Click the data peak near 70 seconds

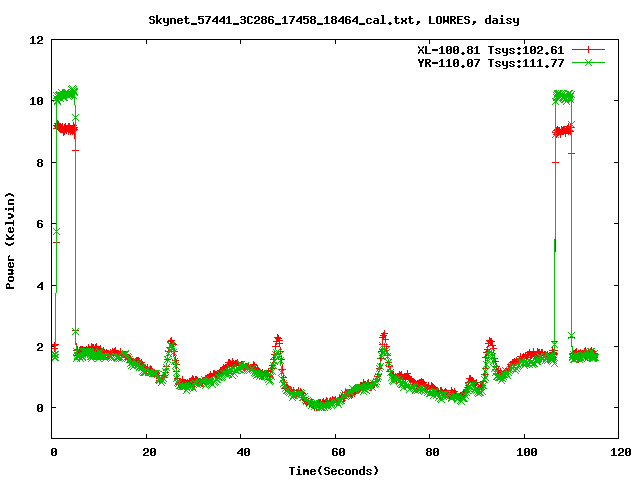[x=383, y=337]
